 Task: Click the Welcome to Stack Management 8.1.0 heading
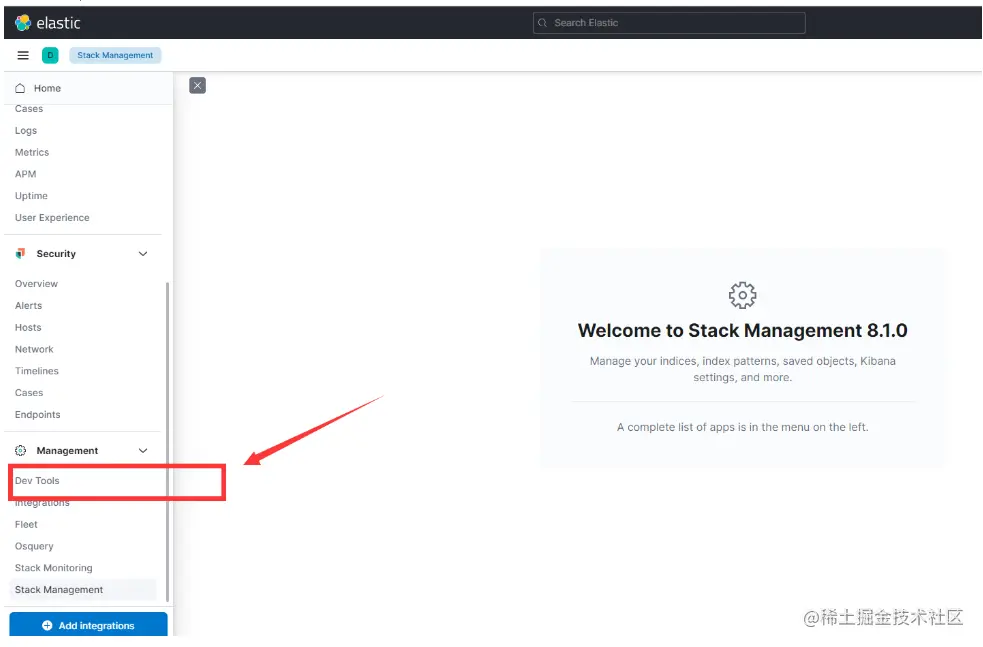(x=742, y=330)
